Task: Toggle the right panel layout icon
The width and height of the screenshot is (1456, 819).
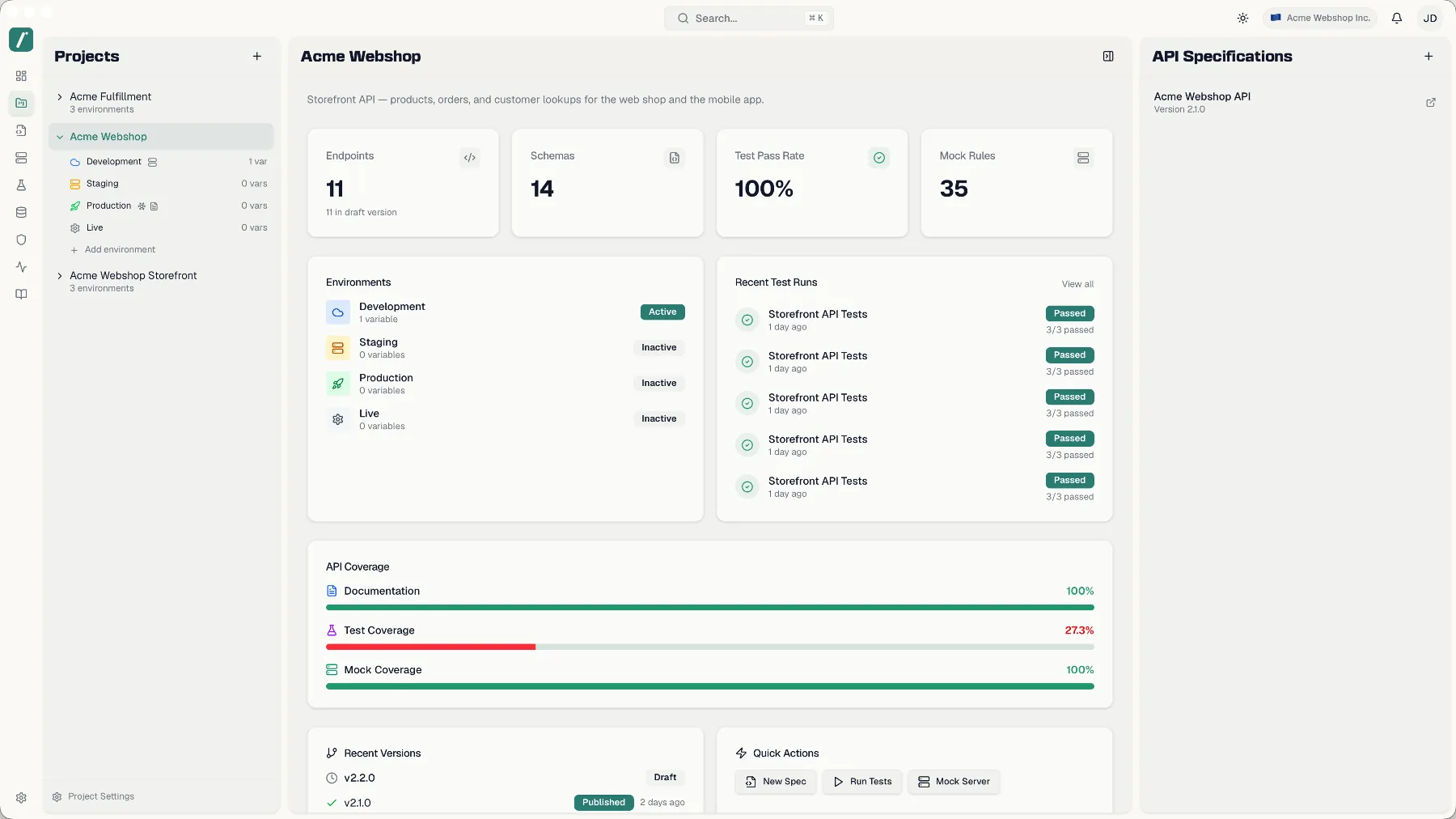Action: (1108, 56)
